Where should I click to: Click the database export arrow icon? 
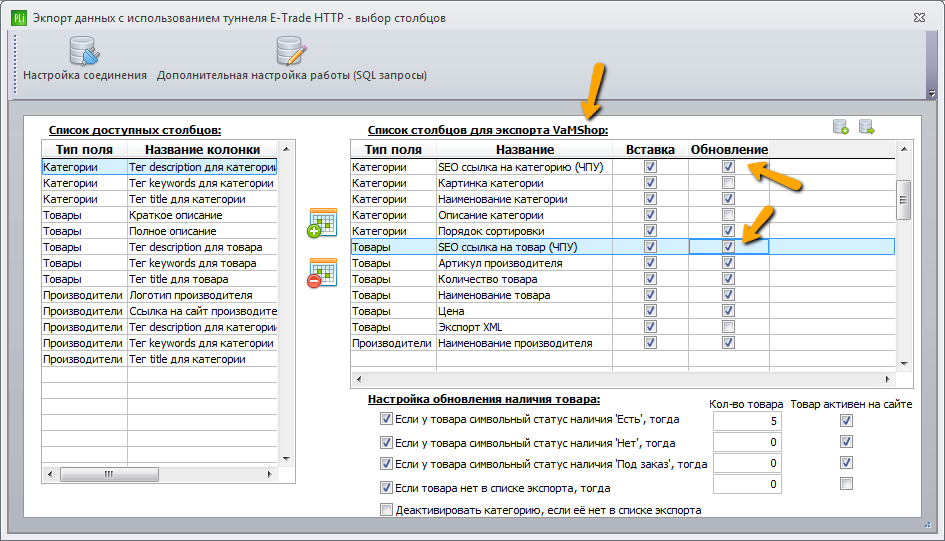click(867, 127)
